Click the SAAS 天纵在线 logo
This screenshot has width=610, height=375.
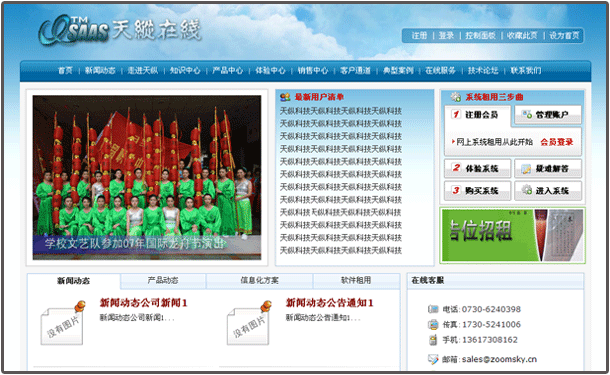(x=120, y=30)
